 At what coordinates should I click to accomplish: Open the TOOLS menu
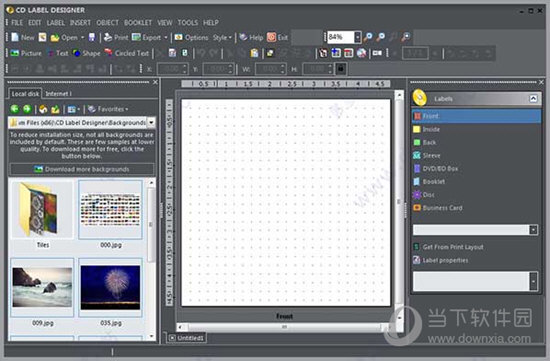pyautogui.click(x=188, y=23)
